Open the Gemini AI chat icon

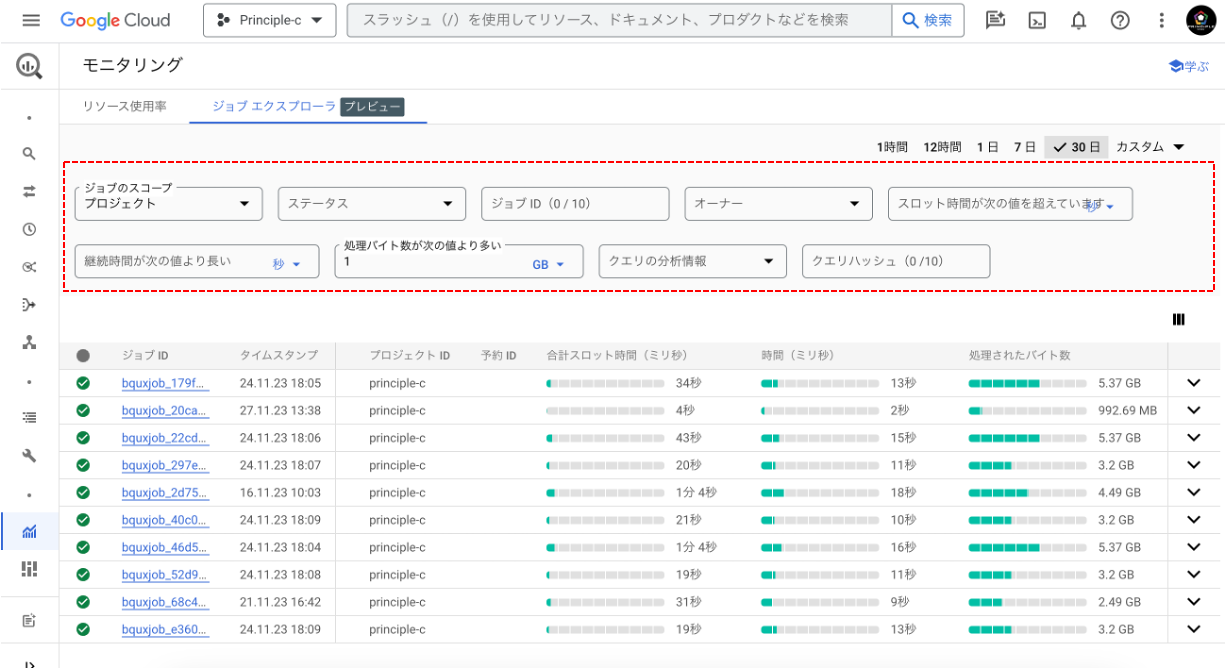coord(994,20)
